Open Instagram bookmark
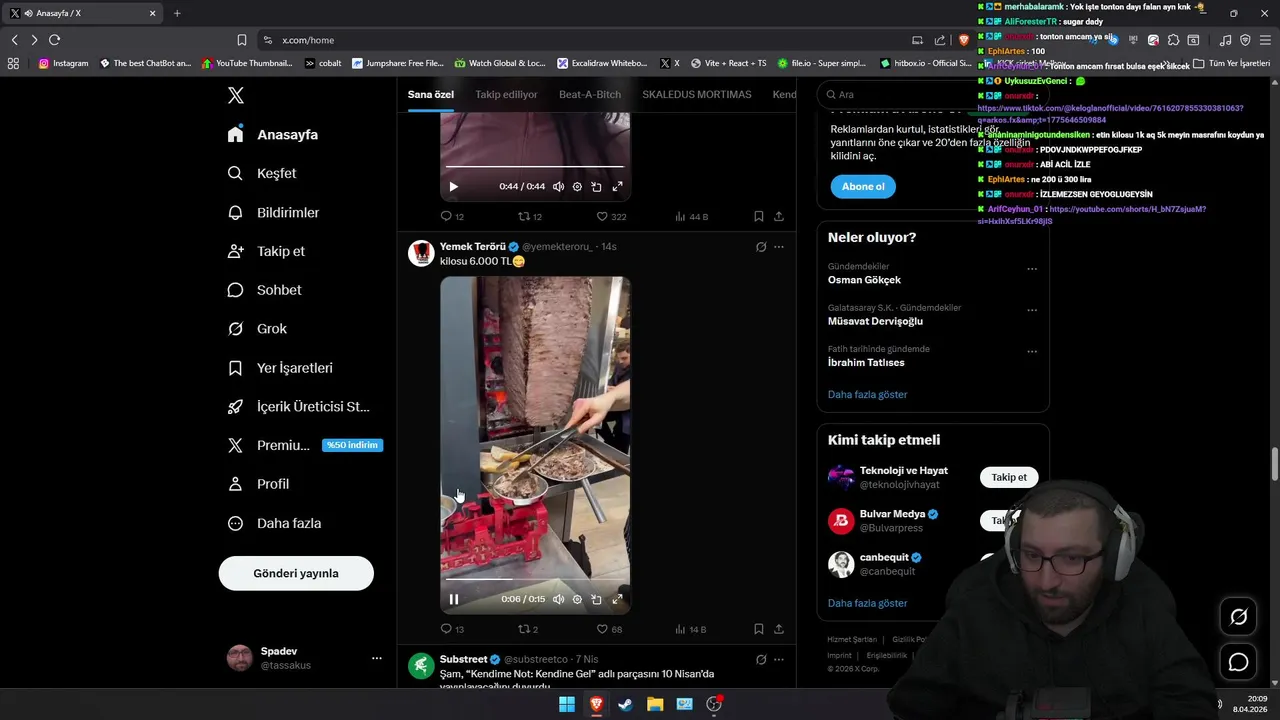Screen dimensions: 1280x720 point(63,63)
